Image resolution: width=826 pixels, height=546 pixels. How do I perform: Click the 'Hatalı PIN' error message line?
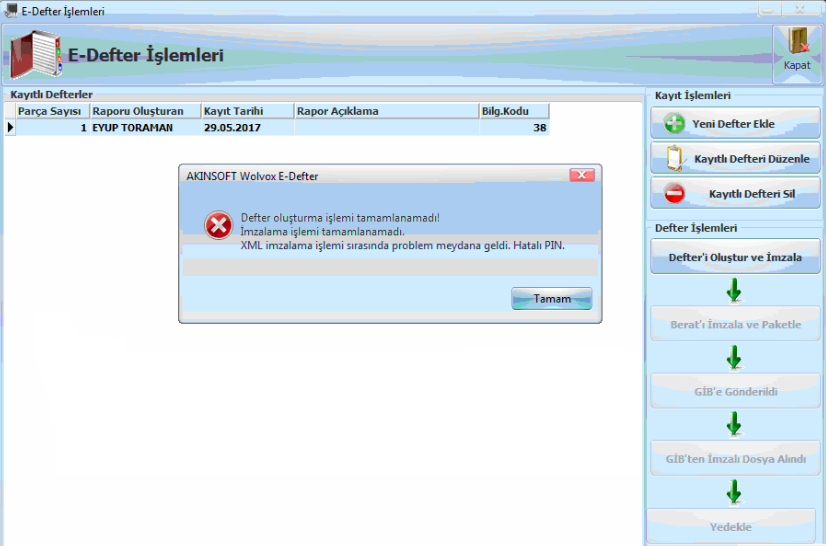click(x=402, y=245)
